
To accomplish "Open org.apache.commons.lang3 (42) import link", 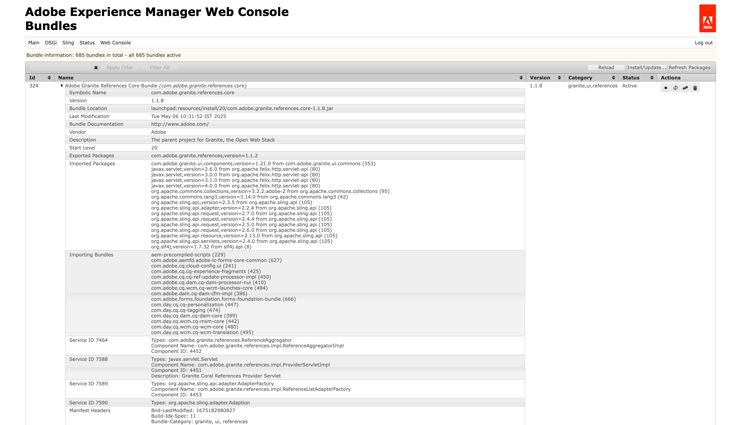I will click(308, 197).
